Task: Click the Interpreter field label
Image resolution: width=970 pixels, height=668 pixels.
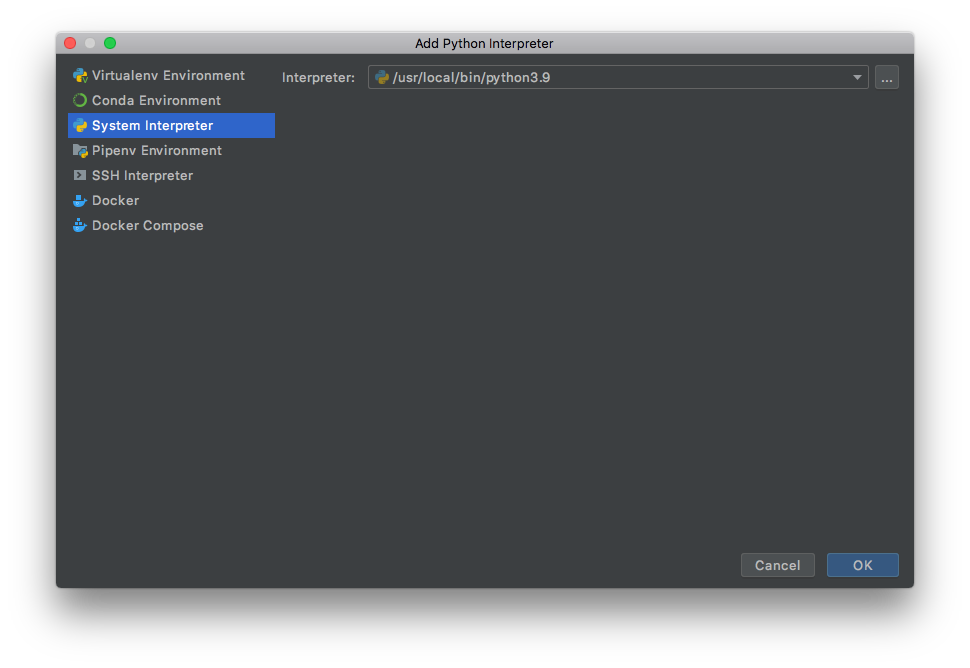Action: coord(318,77)
